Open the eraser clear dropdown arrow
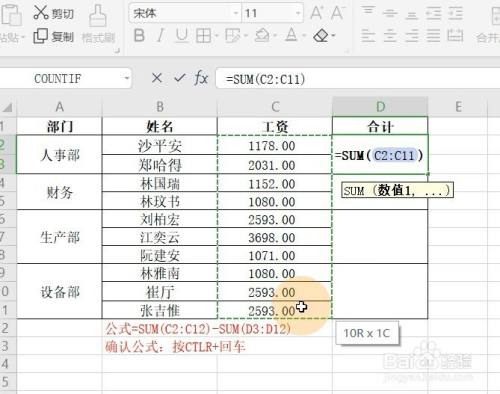 [x=333, y=36]
